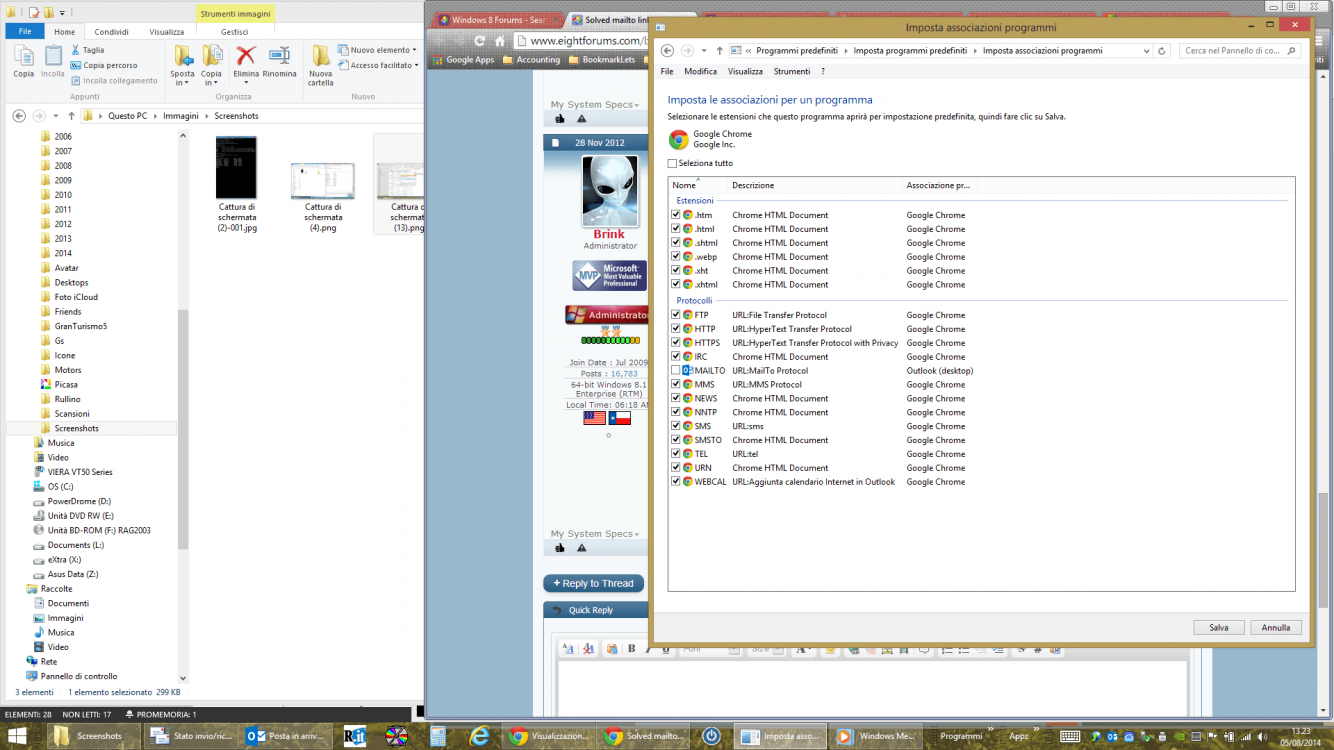Click the power icon in the taskbar
1334x750 pixels.
[711, 736]
